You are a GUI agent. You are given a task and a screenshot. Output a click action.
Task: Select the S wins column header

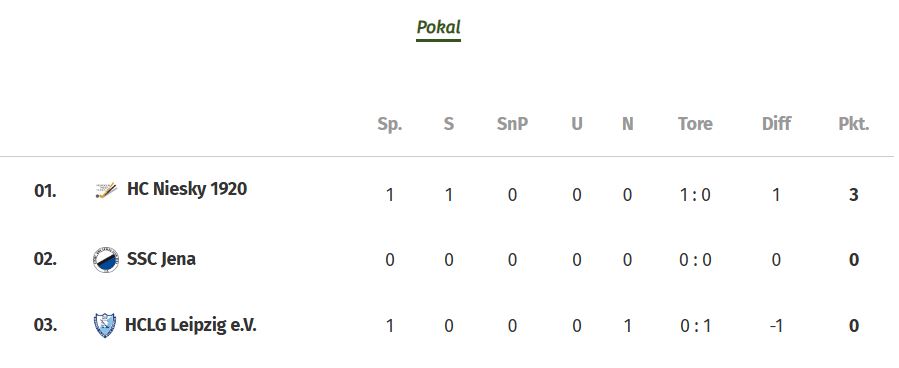[449, 124]
